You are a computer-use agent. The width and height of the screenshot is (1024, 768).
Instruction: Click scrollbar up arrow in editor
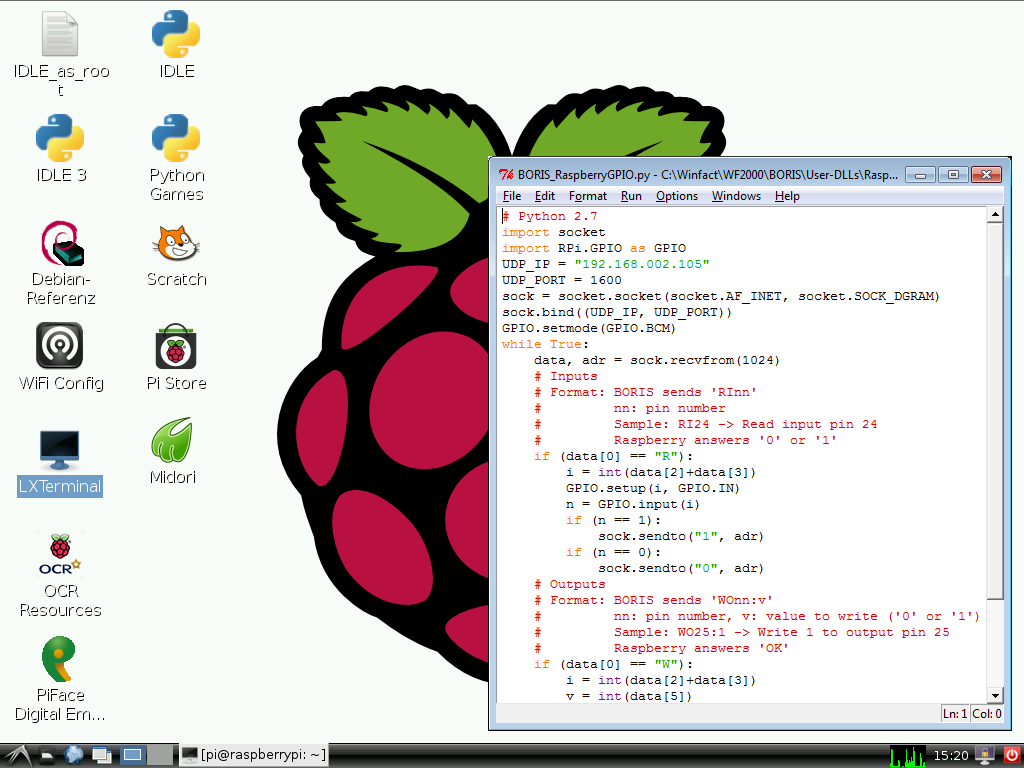click(995, 215)
